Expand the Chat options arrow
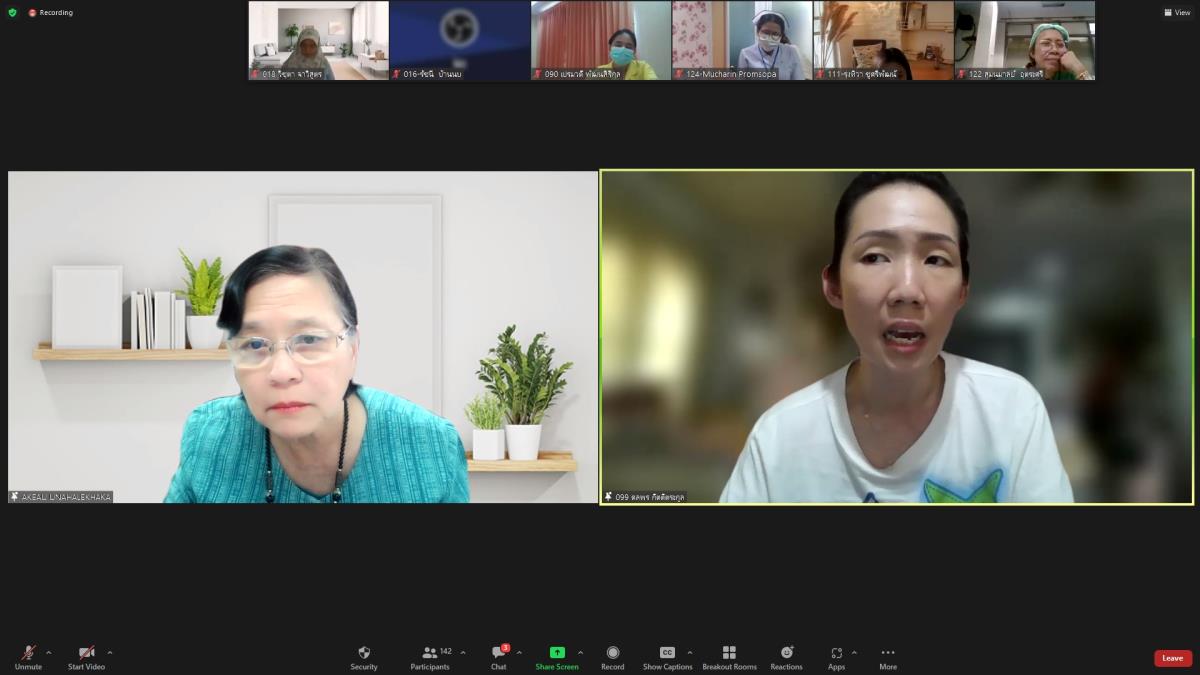The width and height of the screenshot is (1200, 675). [519, 653]
